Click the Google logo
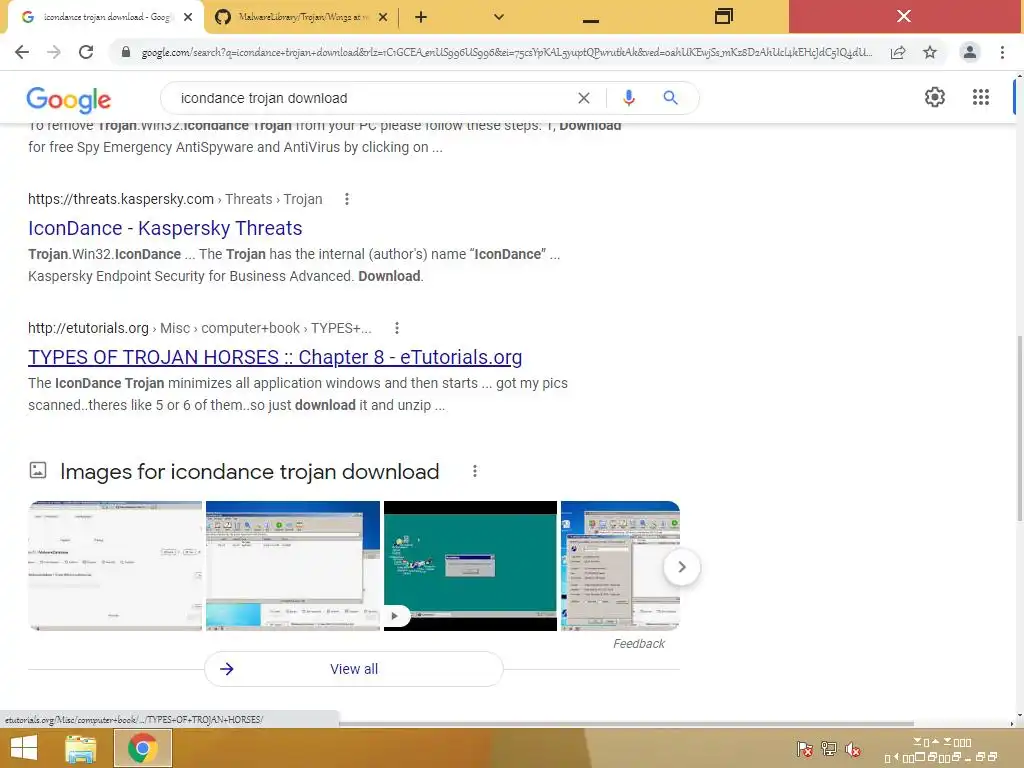This screenshot has height=768, width=1024. [69, 99]
